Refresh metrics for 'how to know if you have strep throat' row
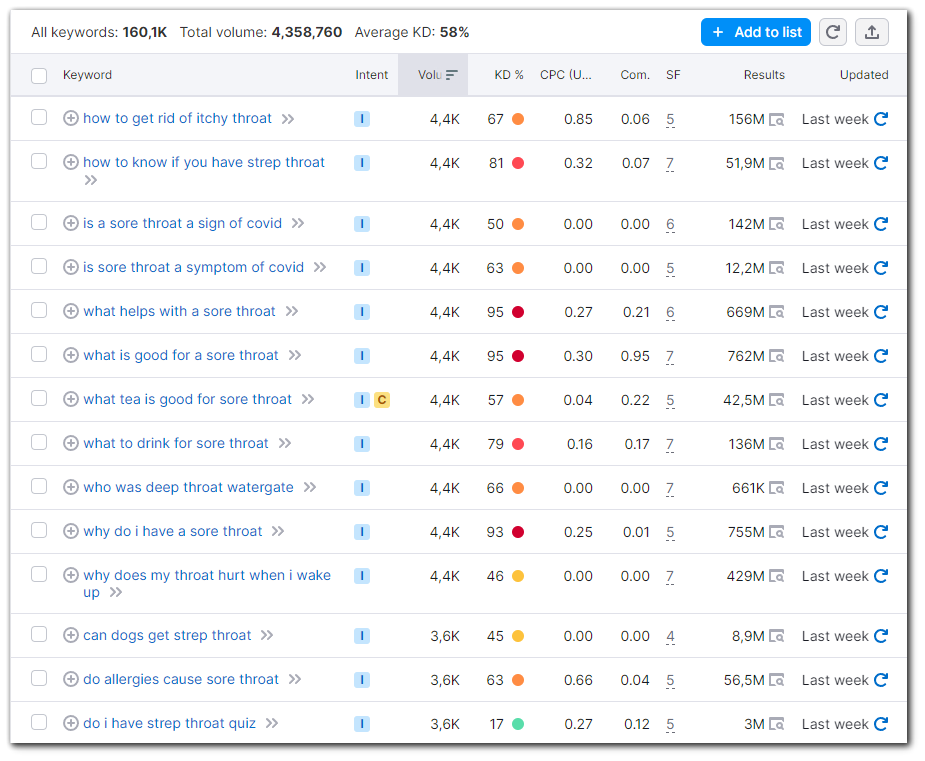This screenshot has height=761, width=925. coord(881,163)
